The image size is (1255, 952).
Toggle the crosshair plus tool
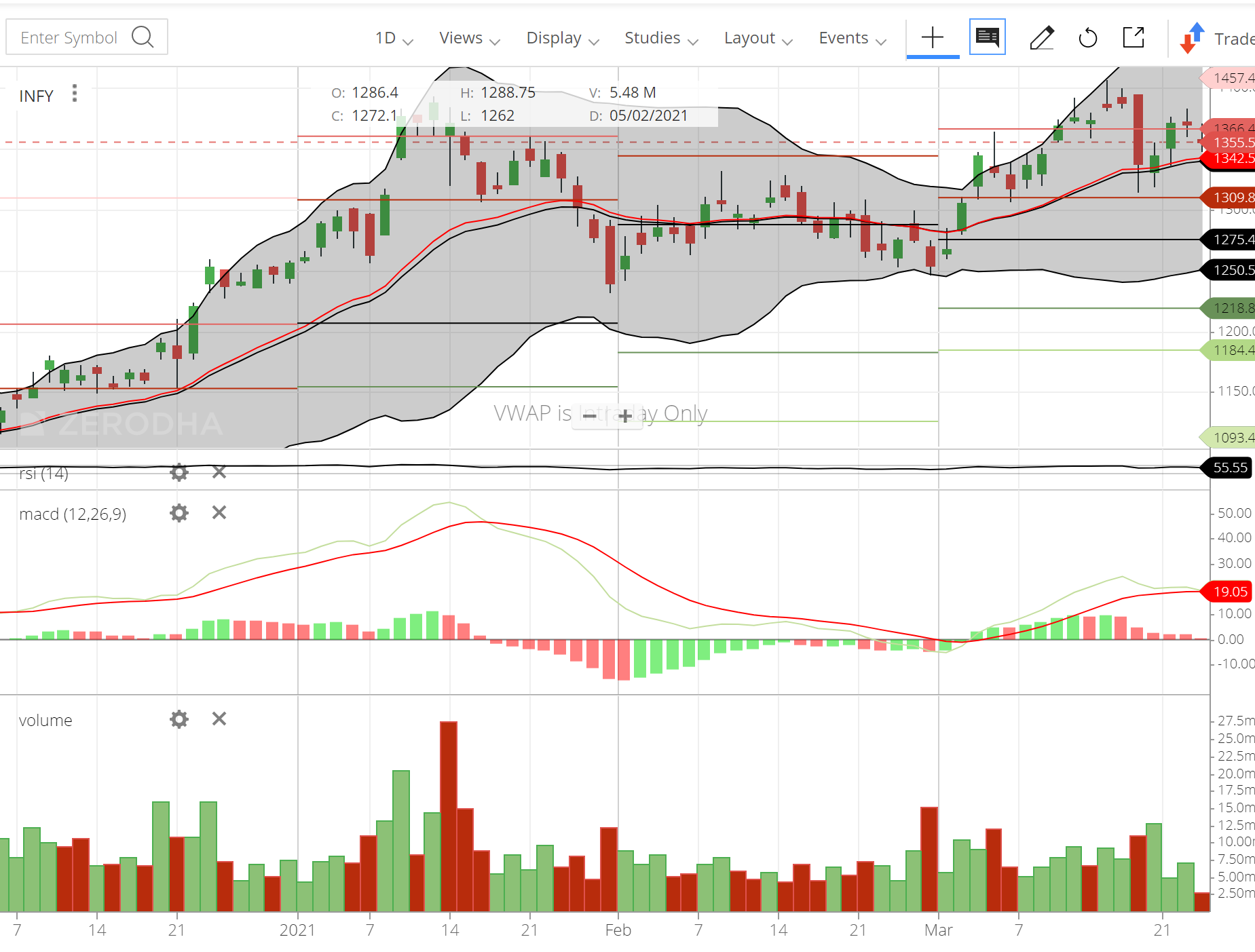tap(933, 37)
